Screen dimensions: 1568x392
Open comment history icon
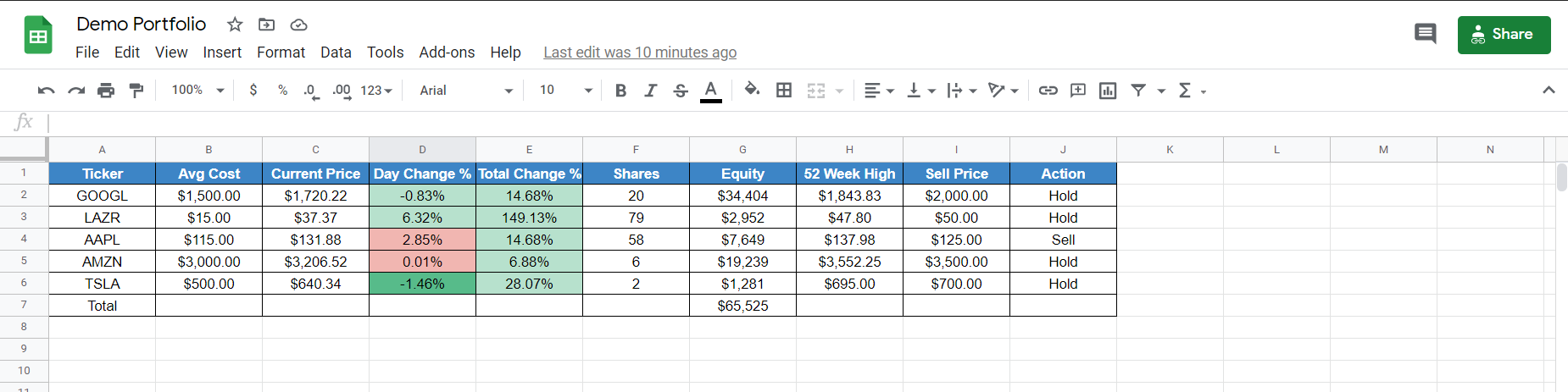[x=1426, y=34]
